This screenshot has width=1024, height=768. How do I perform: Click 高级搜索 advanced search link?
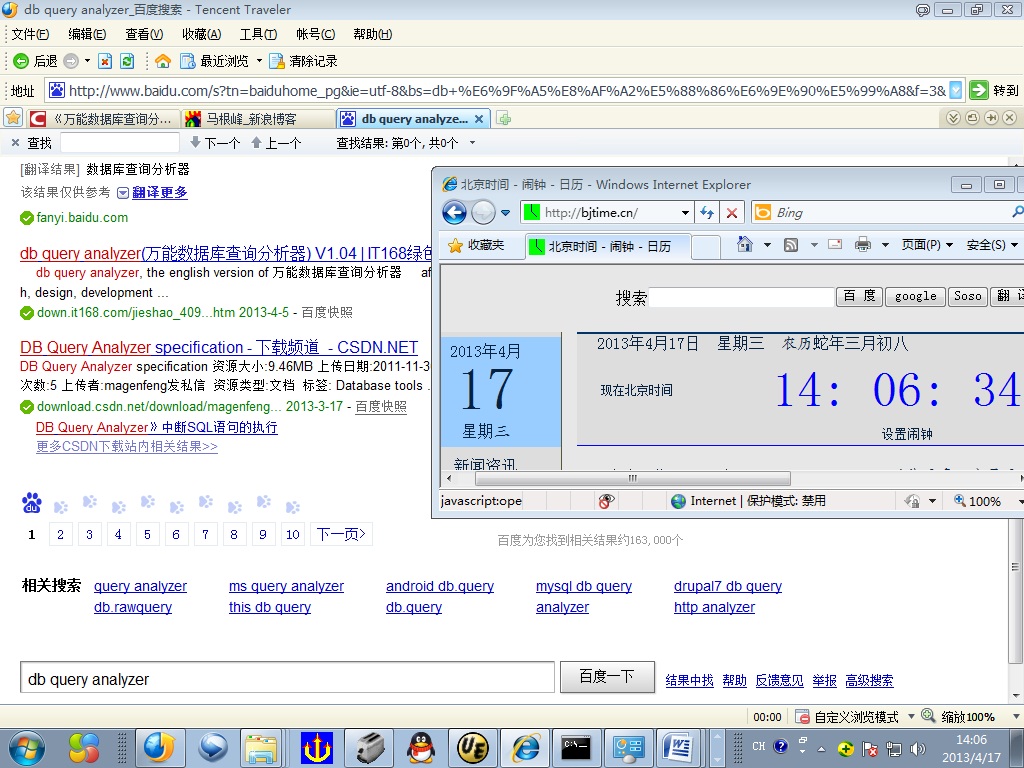coord(869,680)
